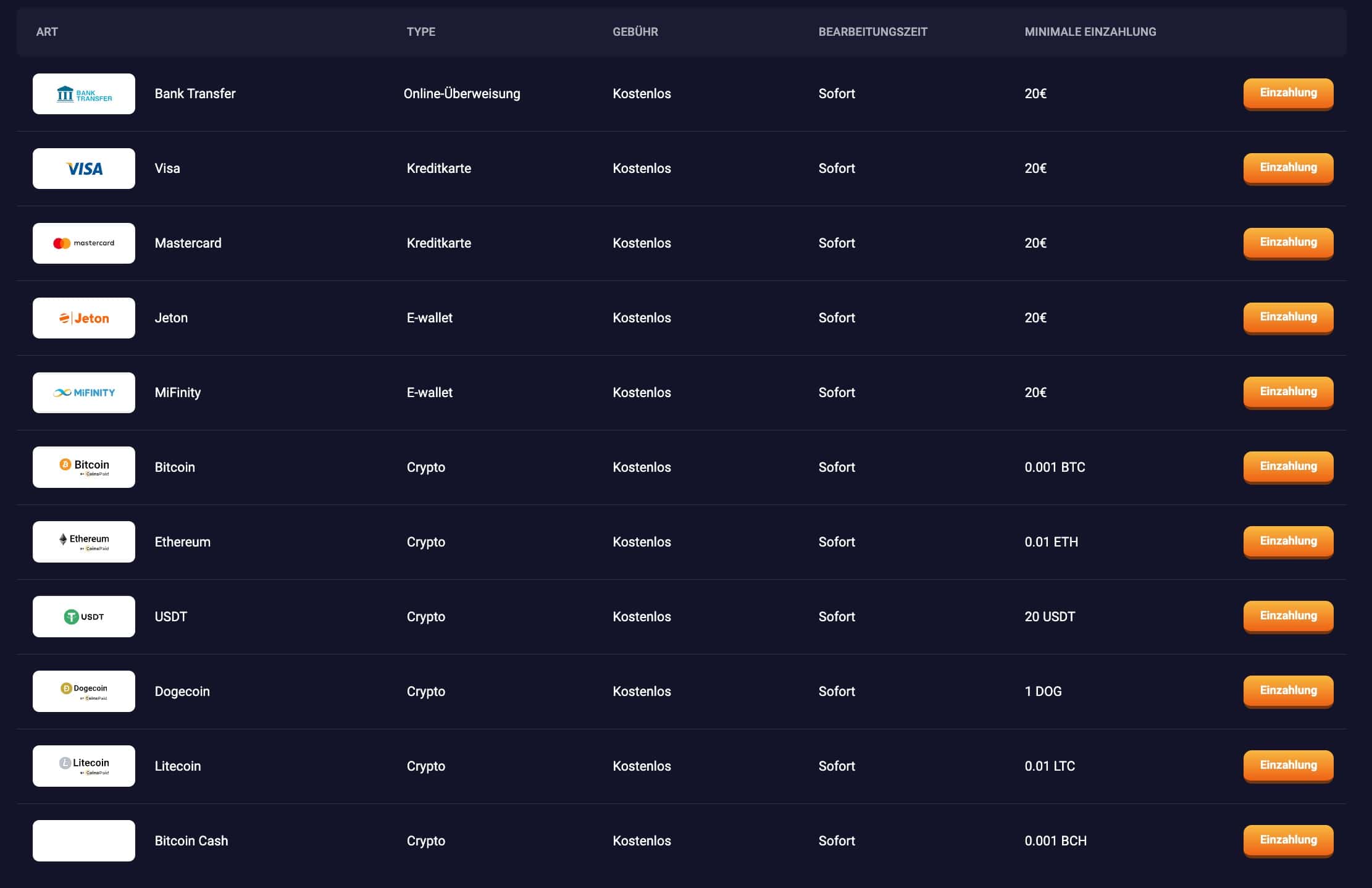Deposit with USDT using Einzahlung button
Image resolution: width=1372 pixels, height=888 pixels.
coord(1288,616)
